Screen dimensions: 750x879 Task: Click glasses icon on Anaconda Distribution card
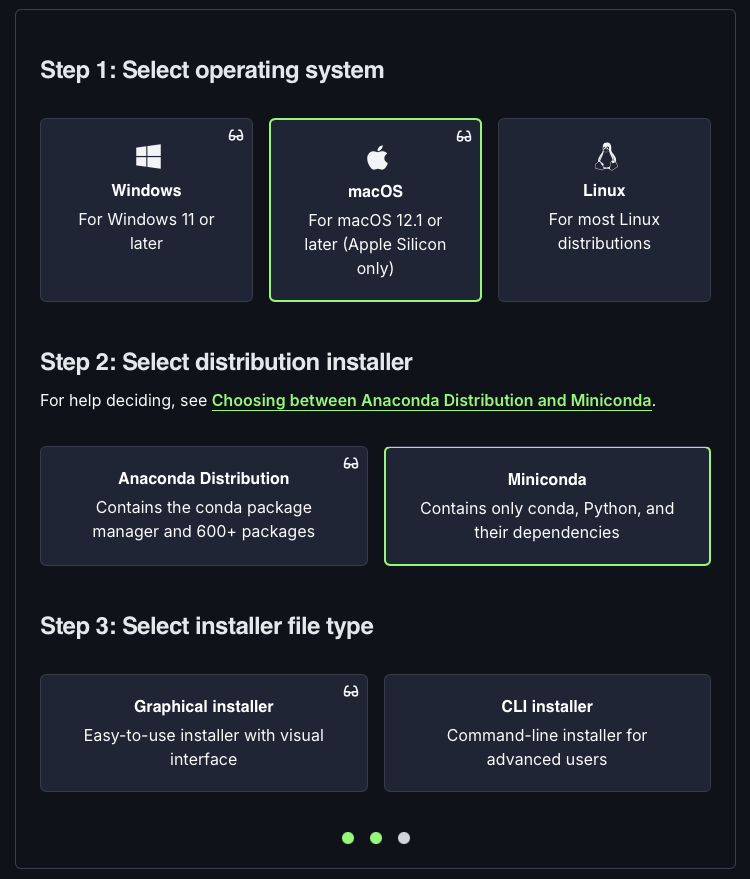pos(351,463)
